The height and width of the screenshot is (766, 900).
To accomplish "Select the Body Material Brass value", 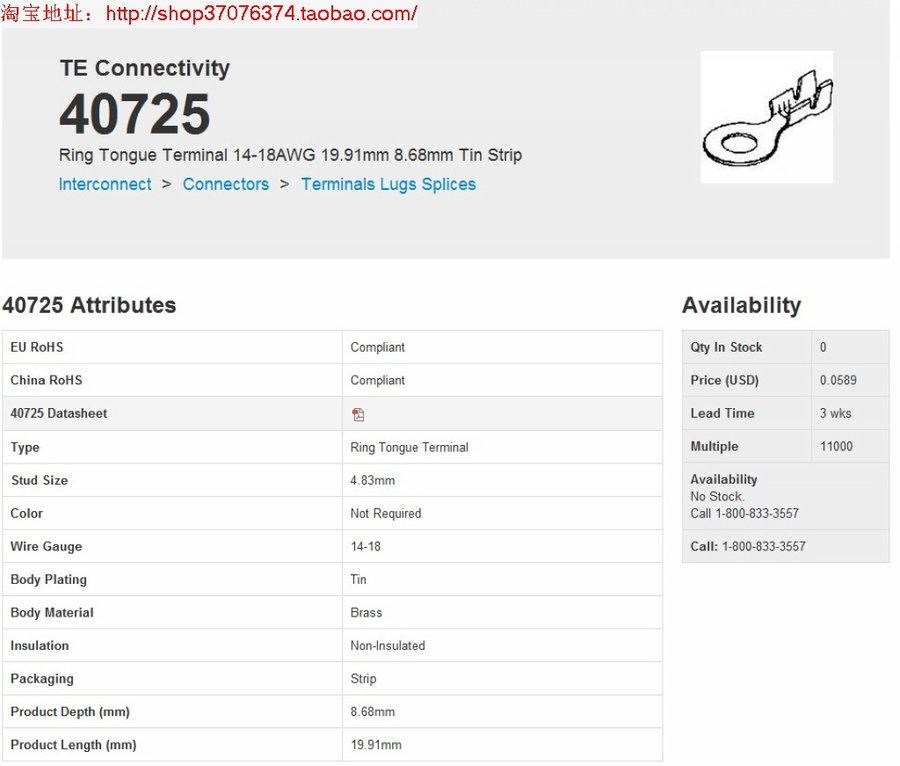I will click(366, 612).
